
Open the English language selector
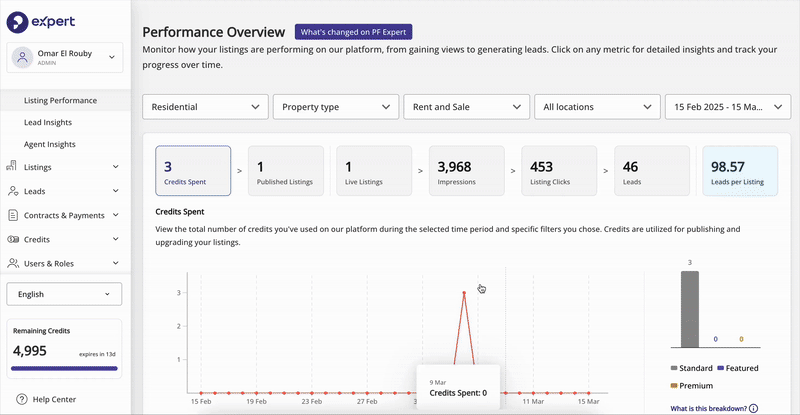click(64, 294)
